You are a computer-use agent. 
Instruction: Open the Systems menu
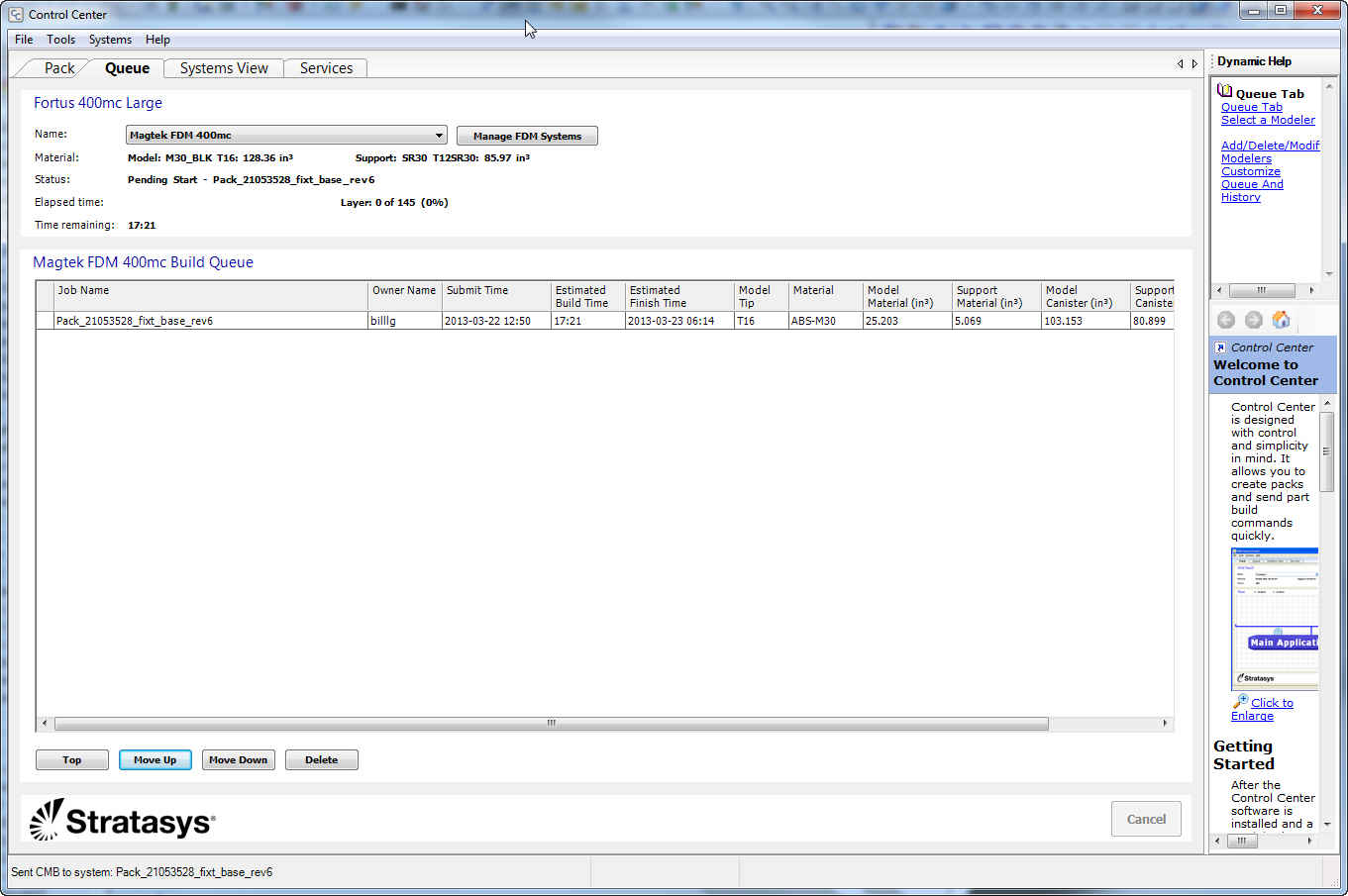[x=110, y=40]
